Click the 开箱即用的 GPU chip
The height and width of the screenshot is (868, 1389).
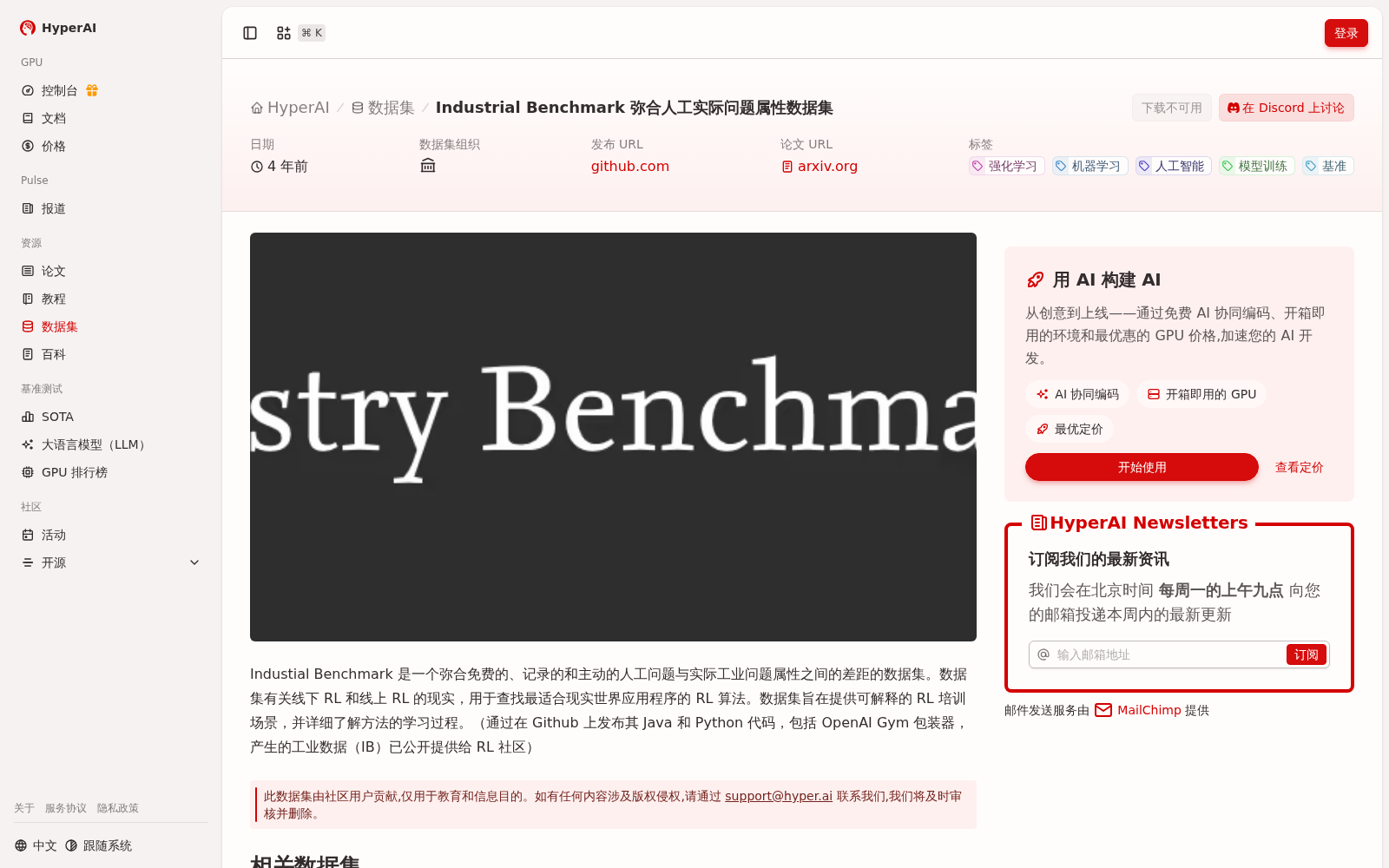coord(1201,394)
